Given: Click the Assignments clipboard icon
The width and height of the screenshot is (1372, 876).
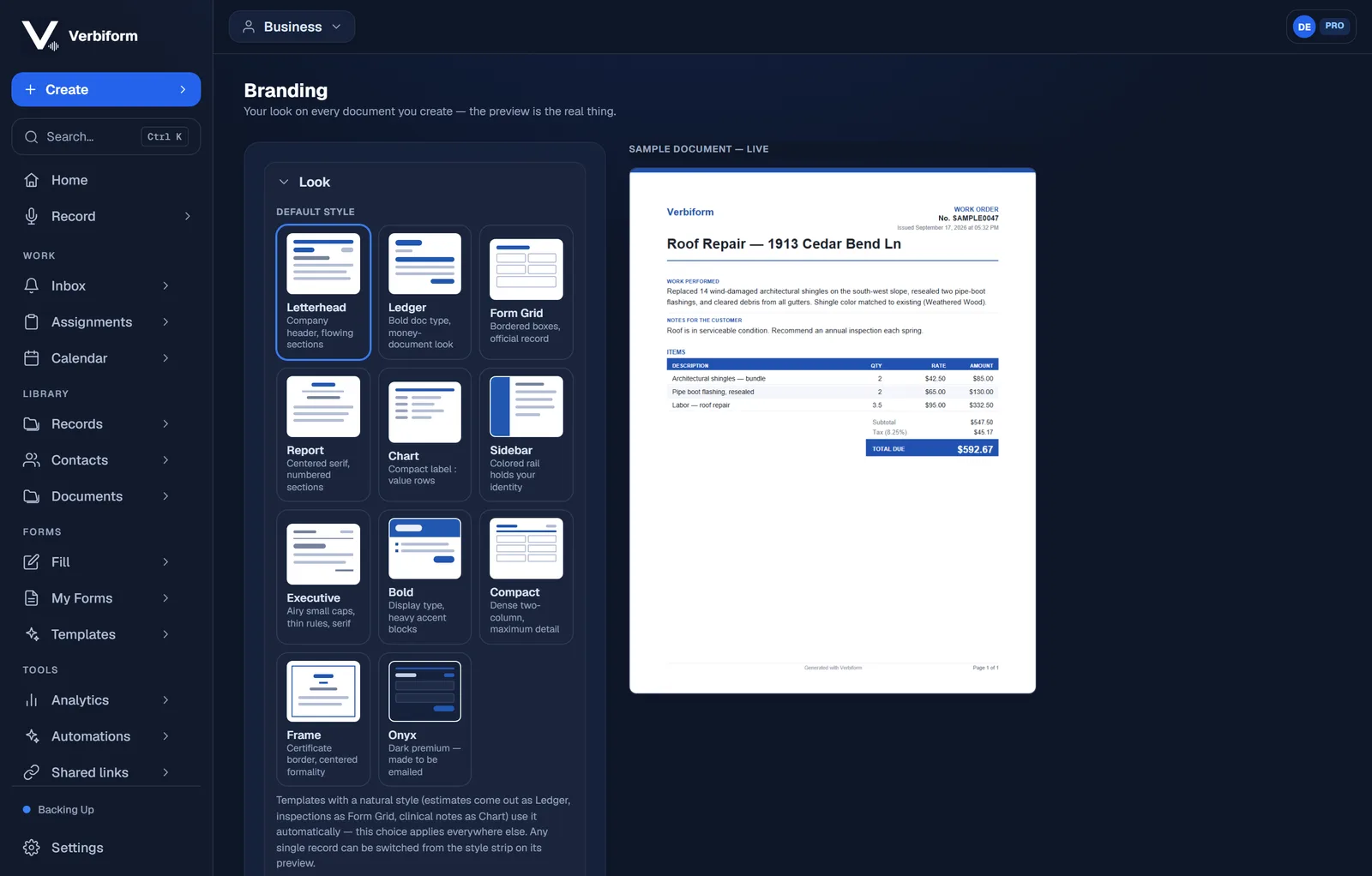Looking at the screenshot, I should (x=32, y=321).
